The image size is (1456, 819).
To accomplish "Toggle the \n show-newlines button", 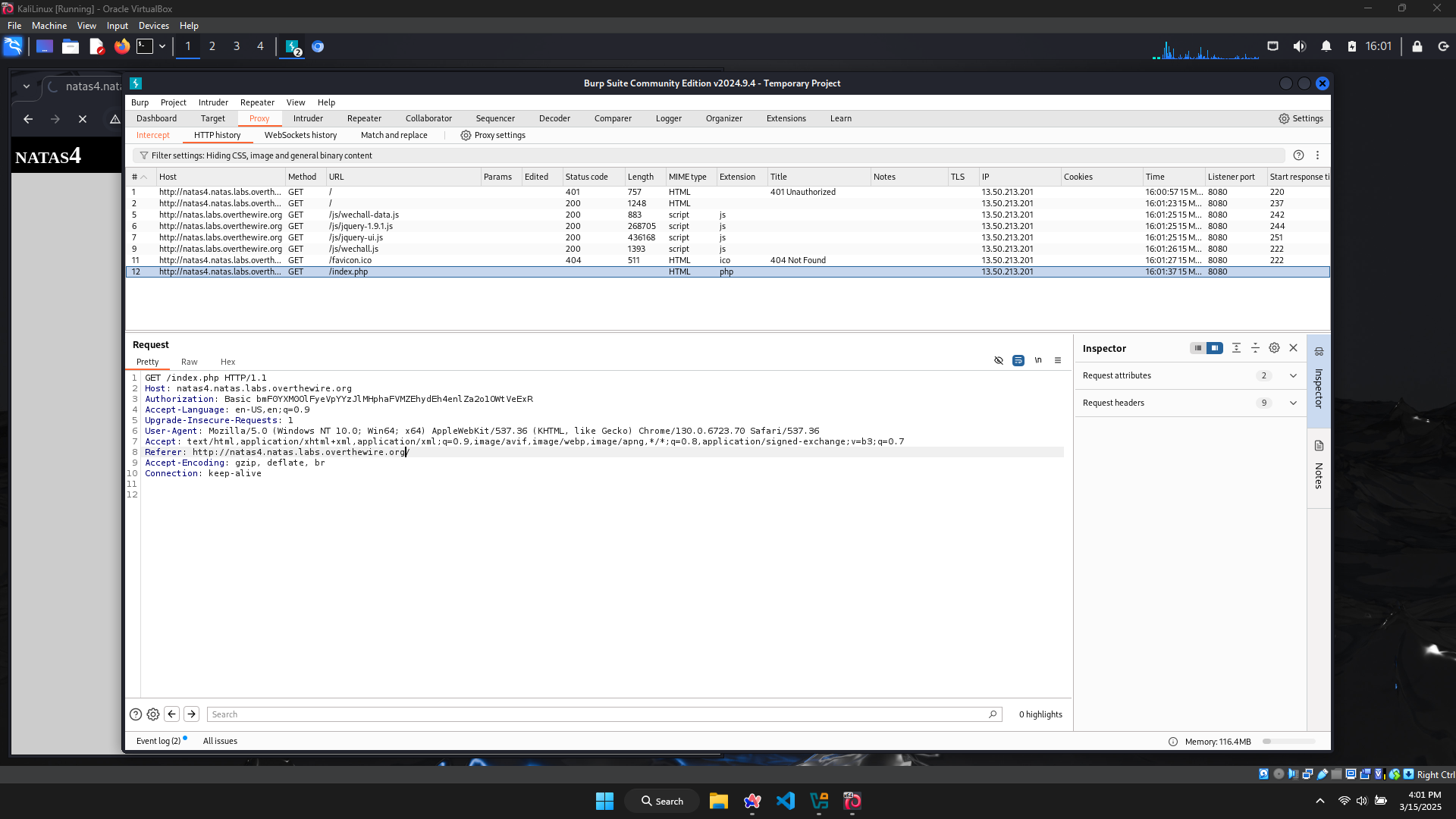I will pyautogui.click(x=1038, y=361).
